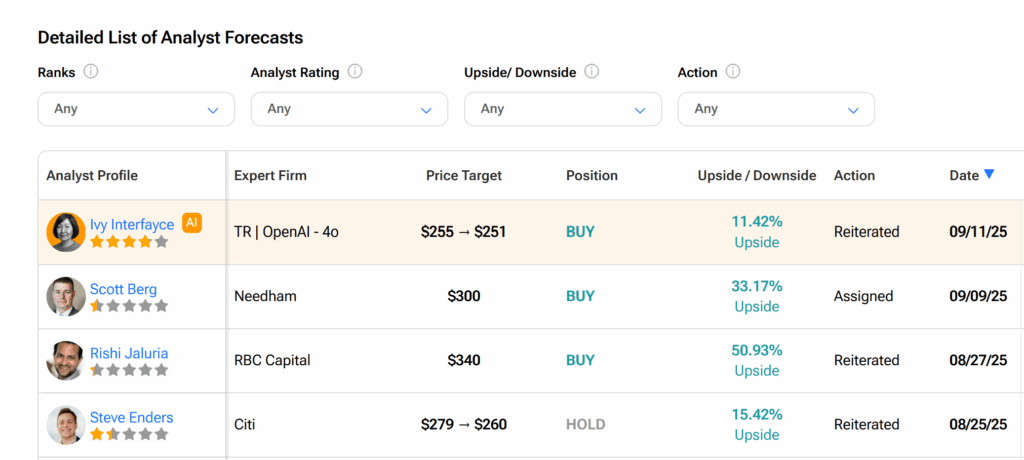
Task: Open the Ivy Interfayce profile link
Action: tap(132, 225)
